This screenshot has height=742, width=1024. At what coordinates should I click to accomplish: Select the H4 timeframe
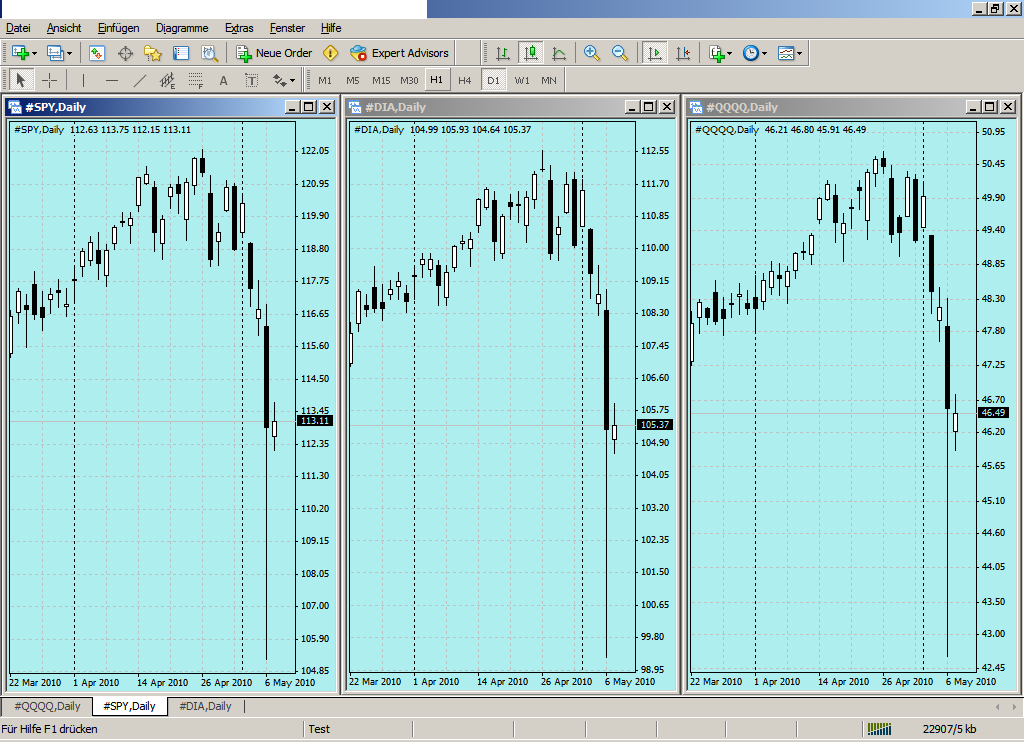pos(464,80)
